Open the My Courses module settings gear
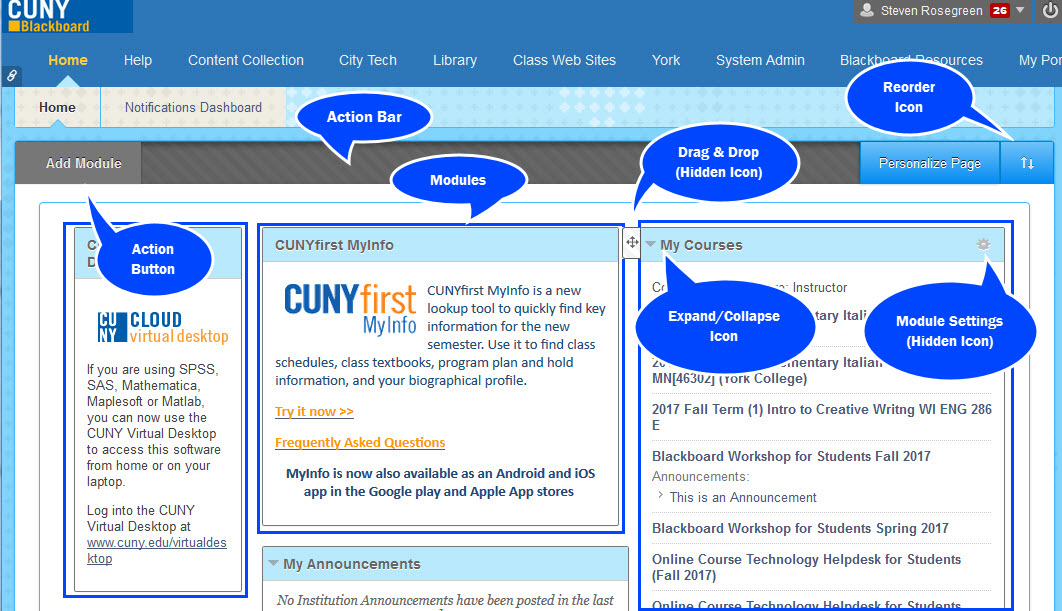 984,245
